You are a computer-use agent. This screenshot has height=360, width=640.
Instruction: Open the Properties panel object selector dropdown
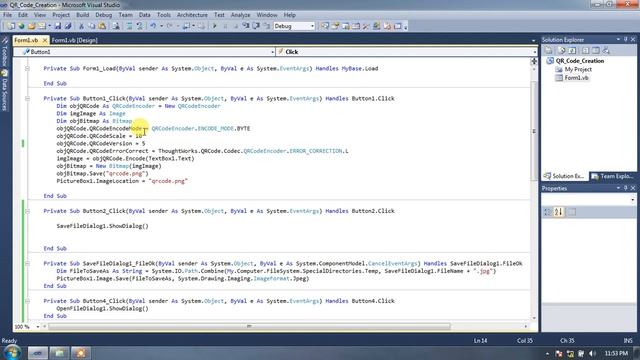pos(633,200)
